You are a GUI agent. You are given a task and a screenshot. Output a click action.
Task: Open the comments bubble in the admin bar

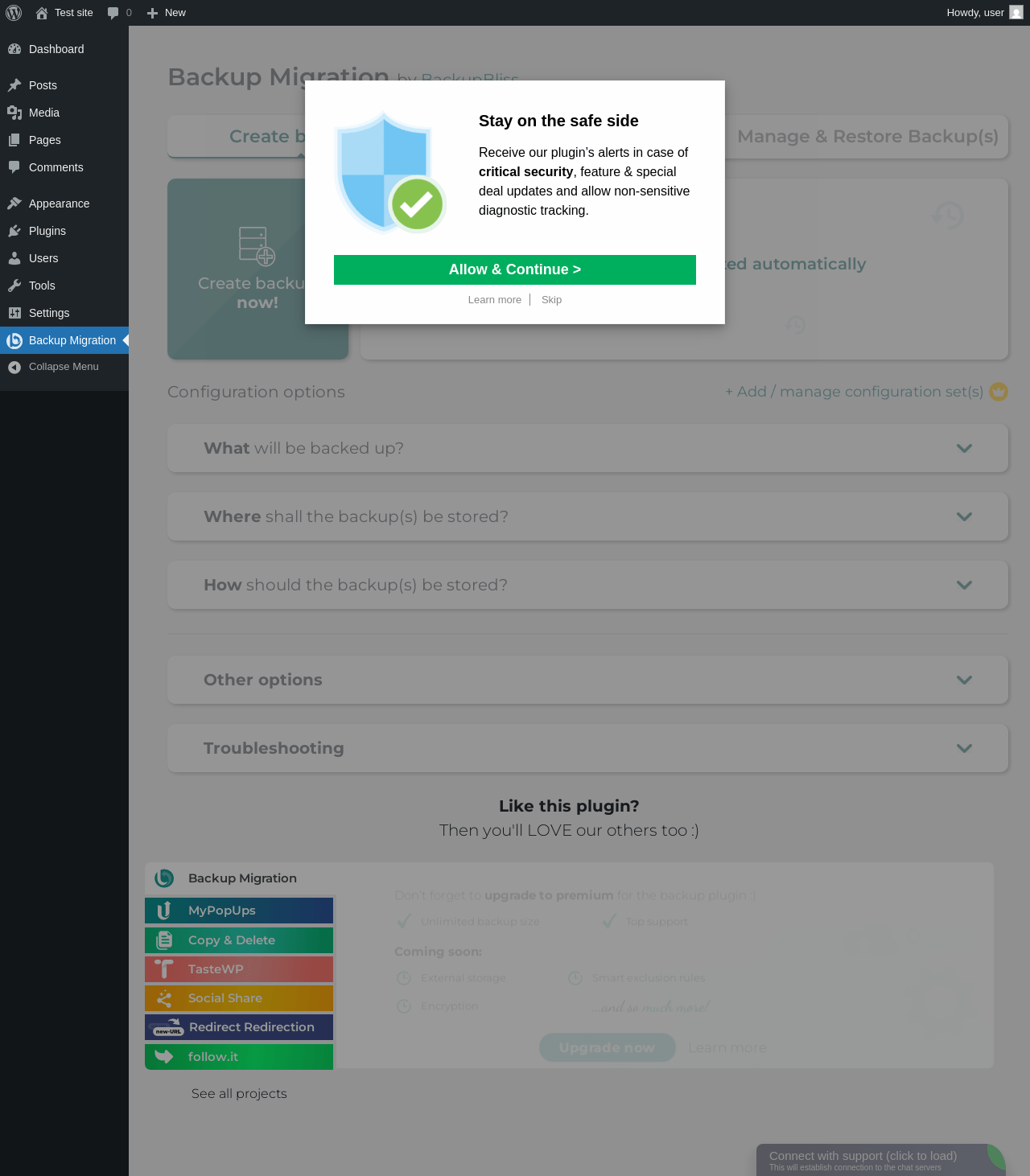[x=119, y=13]
